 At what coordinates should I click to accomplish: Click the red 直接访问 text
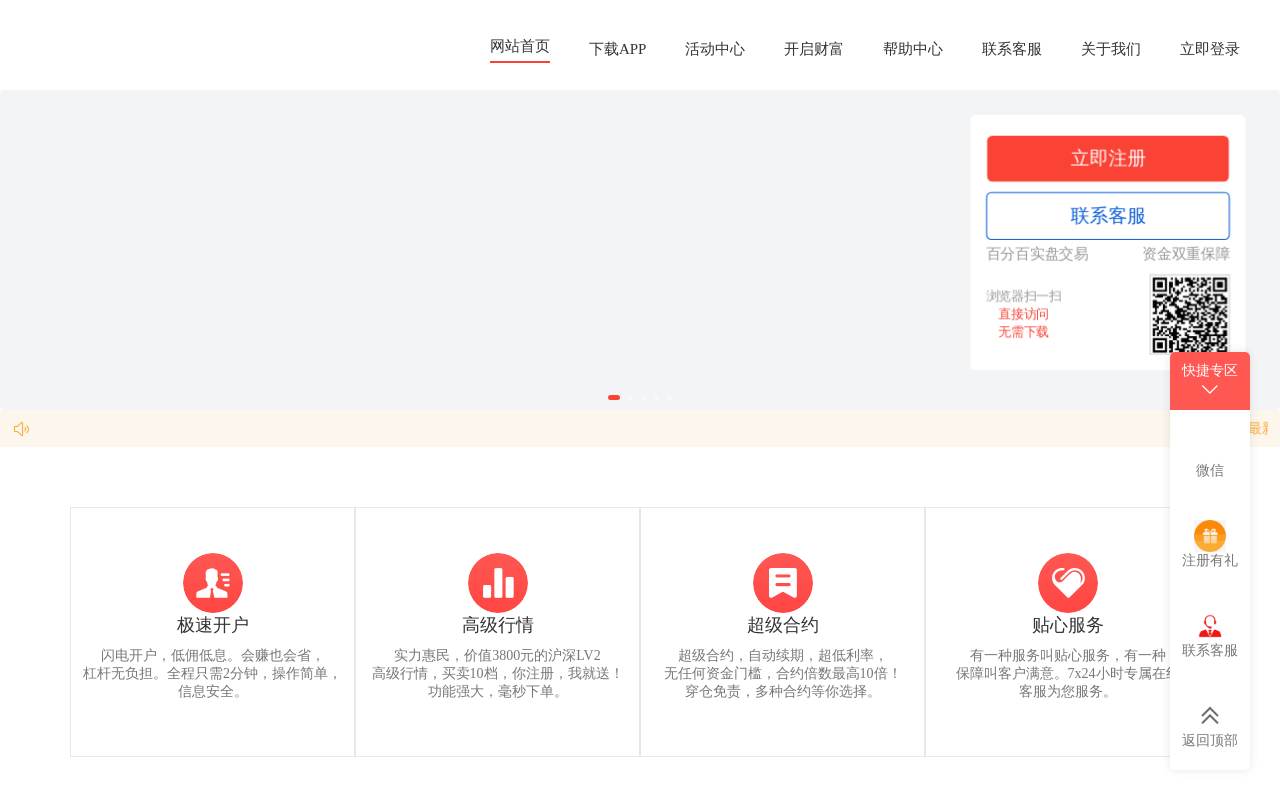coord(1023,314)
